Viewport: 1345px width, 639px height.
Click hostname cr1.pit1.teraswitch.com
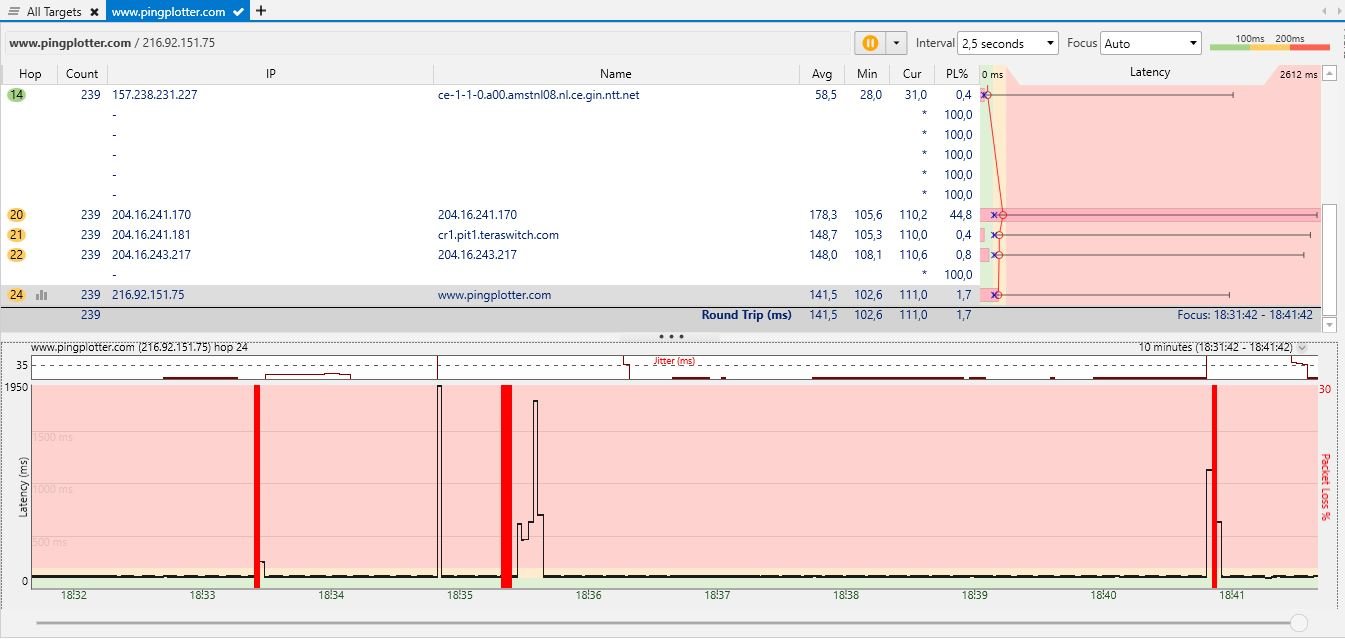click(x=498, y=235)
